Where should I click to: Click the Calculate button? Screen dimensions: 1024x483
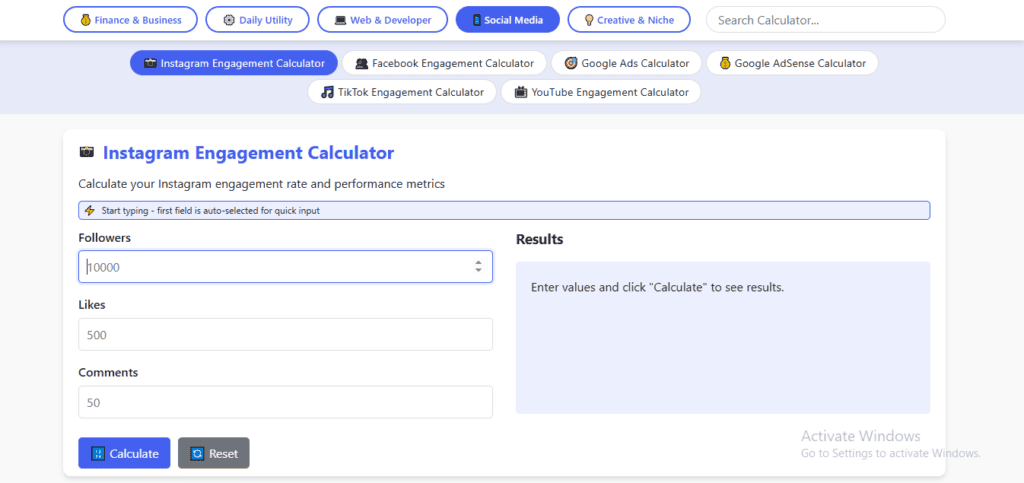124,453
